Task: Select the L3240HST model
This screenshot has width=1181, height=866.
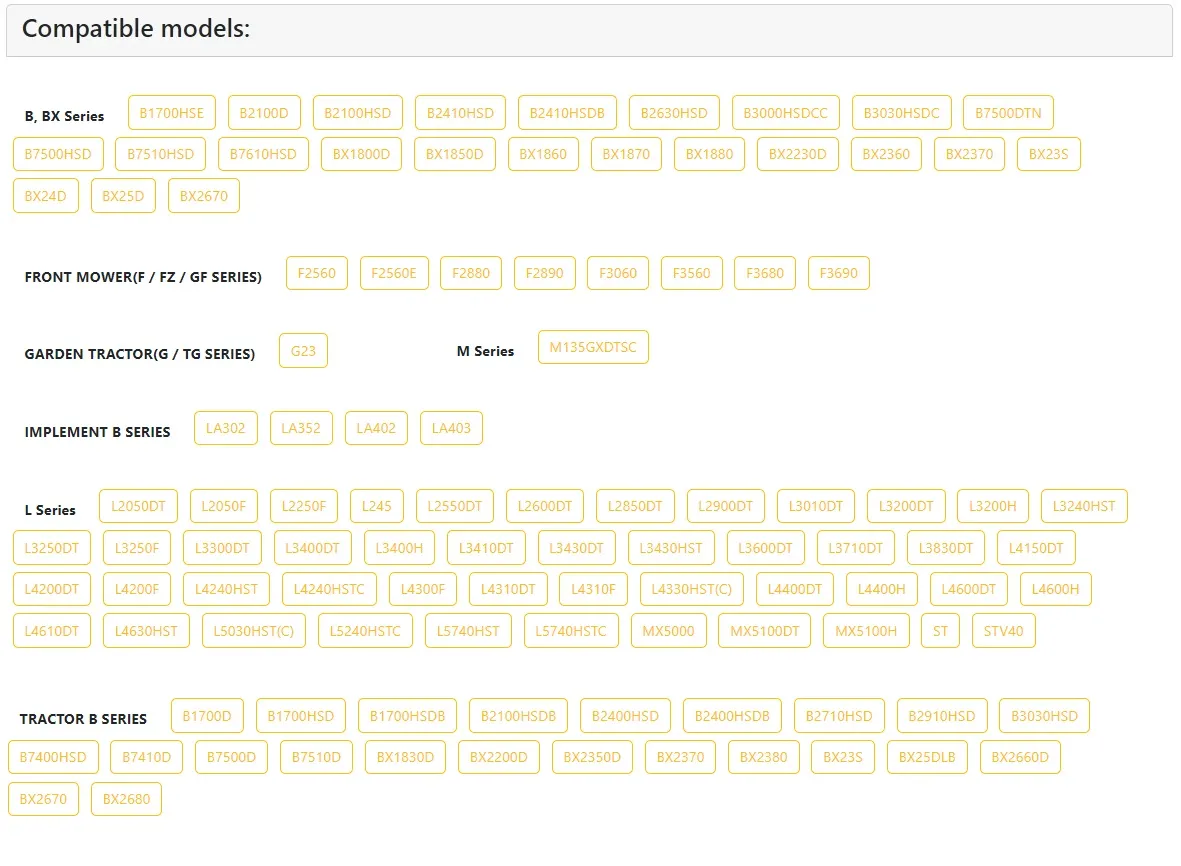Action: point(1084,506)
